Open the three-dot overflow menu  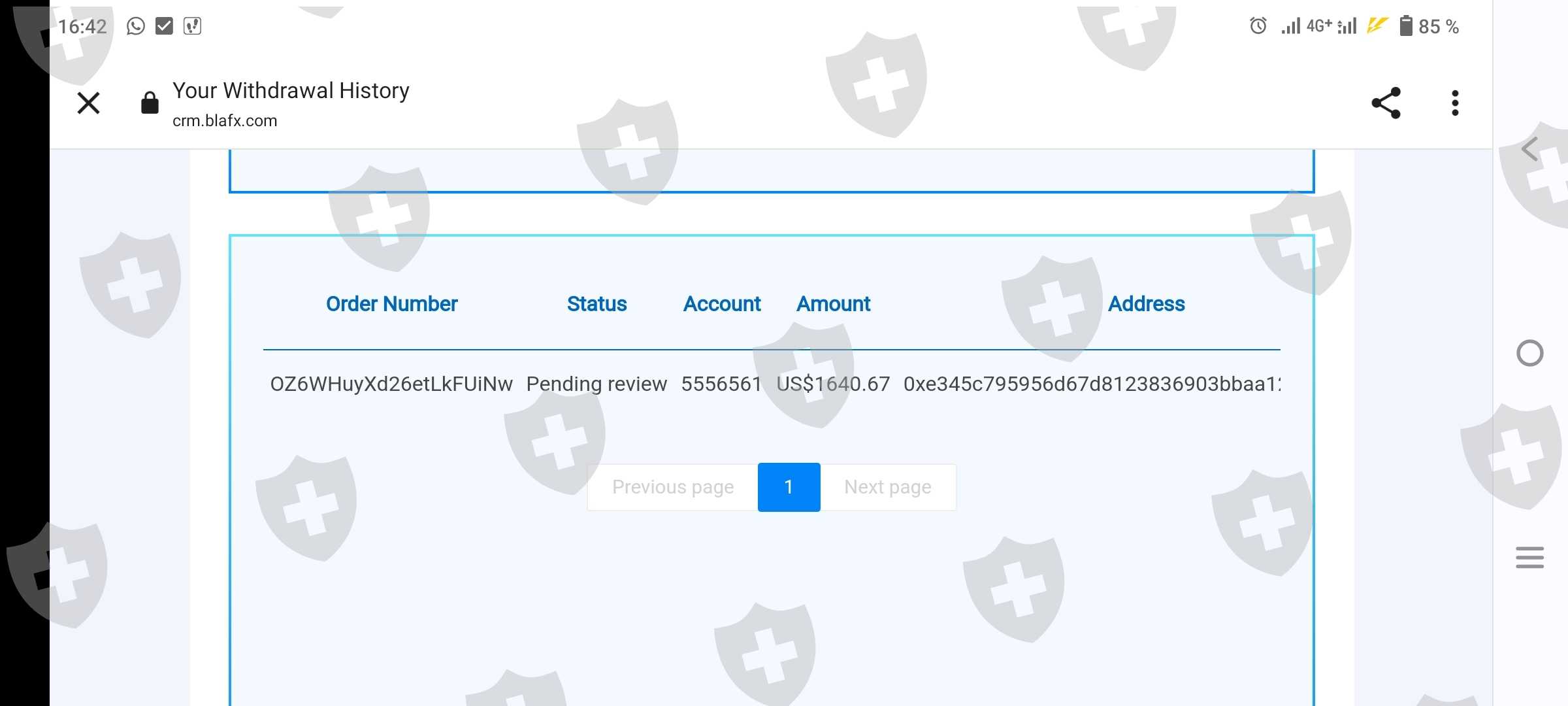1455,103
